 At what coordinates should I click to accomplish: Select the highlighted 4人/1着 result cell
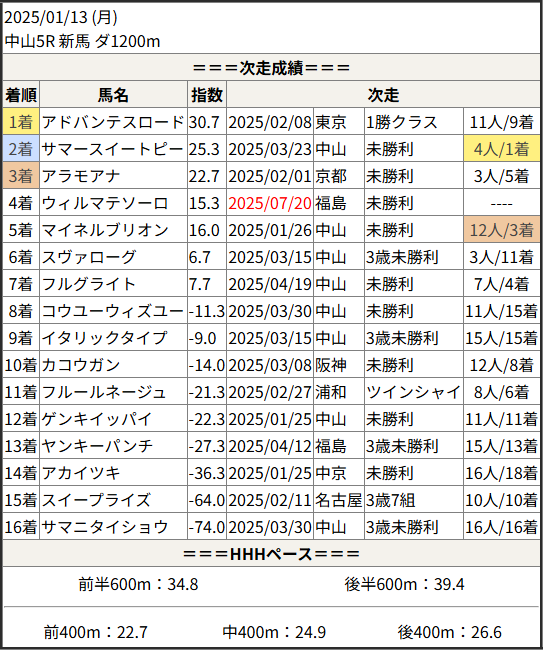pyautogui.click(x=502, y=148)
